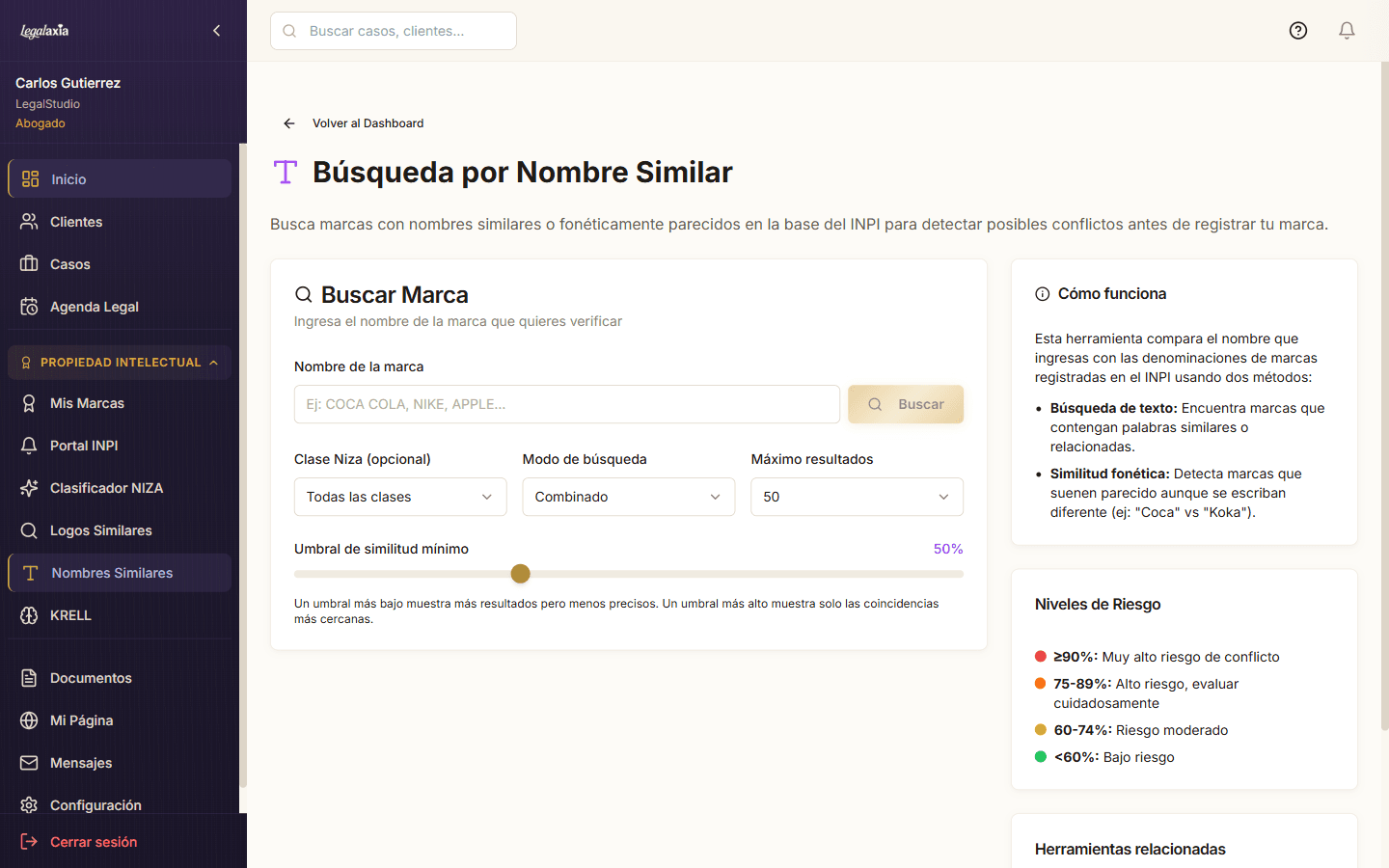This screenshot has width=1389, height=868.
Task: Click the Clasificador NIZA sparkle icon
Action: [x=29, y=488]
